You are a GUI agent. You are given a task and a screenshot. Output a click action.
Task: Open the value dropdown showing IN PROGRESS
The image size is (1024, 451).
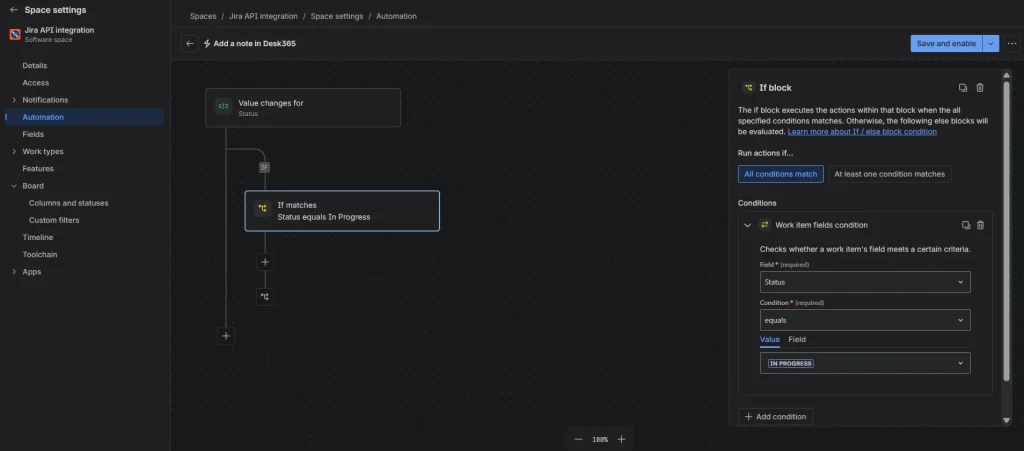pos(865,364)
